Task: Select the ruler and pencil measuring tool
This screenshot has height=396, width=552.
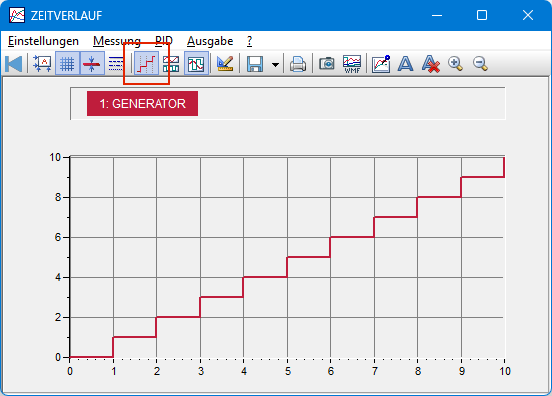Action: click(225, 64)
